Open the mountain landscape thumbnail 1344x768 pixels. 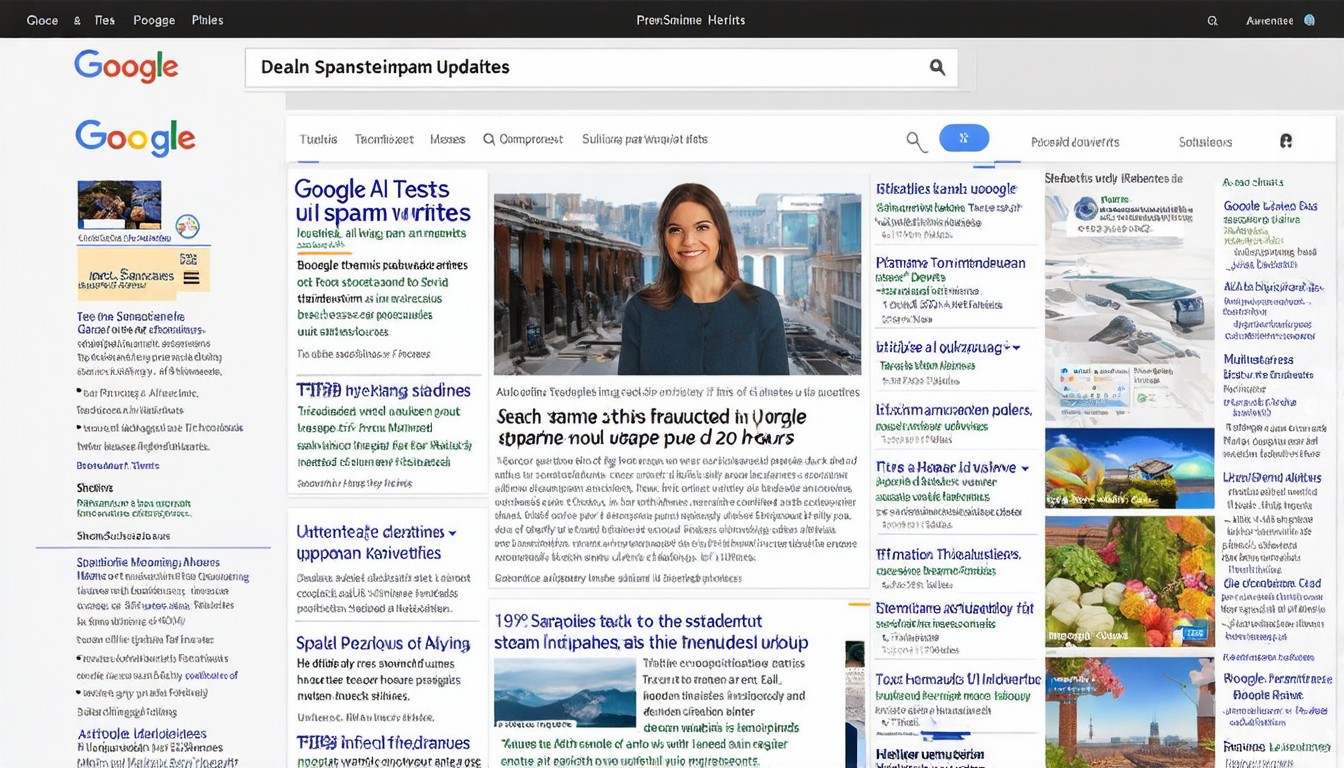[x=564, y=691]
